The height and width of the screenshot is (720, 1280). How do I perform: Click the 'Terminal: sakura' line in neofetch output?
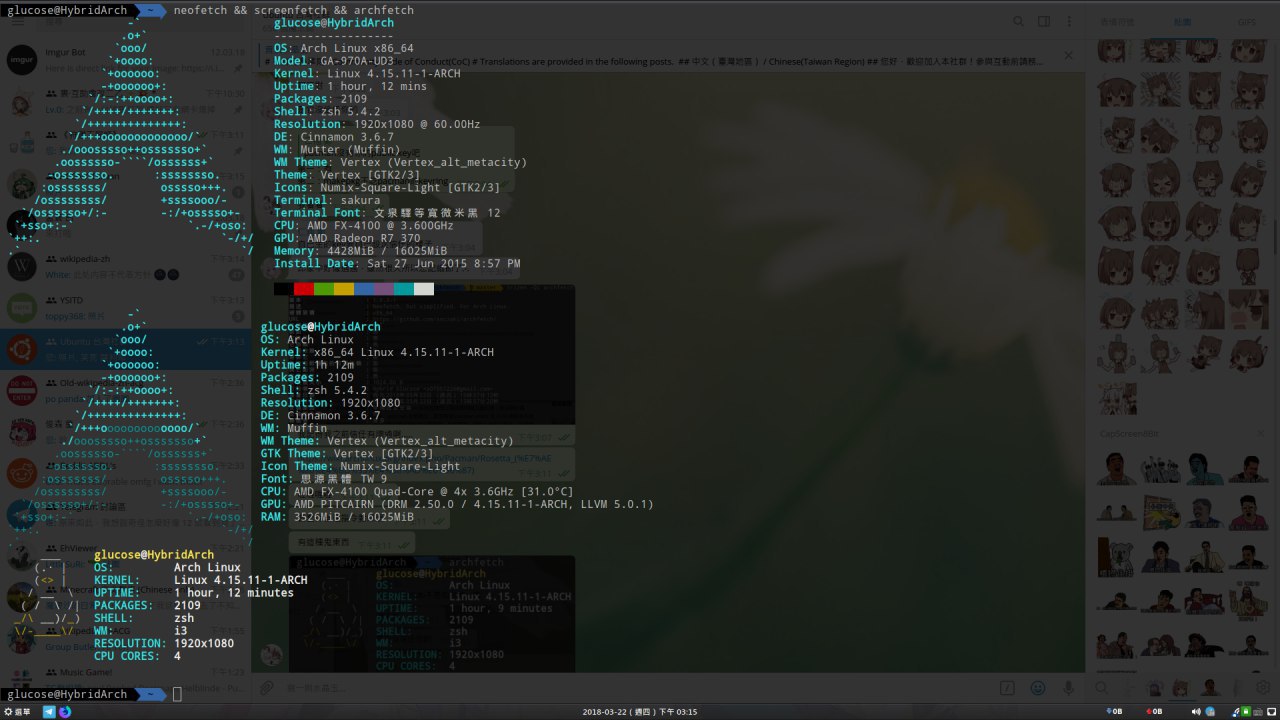click(x=327, y=200)
